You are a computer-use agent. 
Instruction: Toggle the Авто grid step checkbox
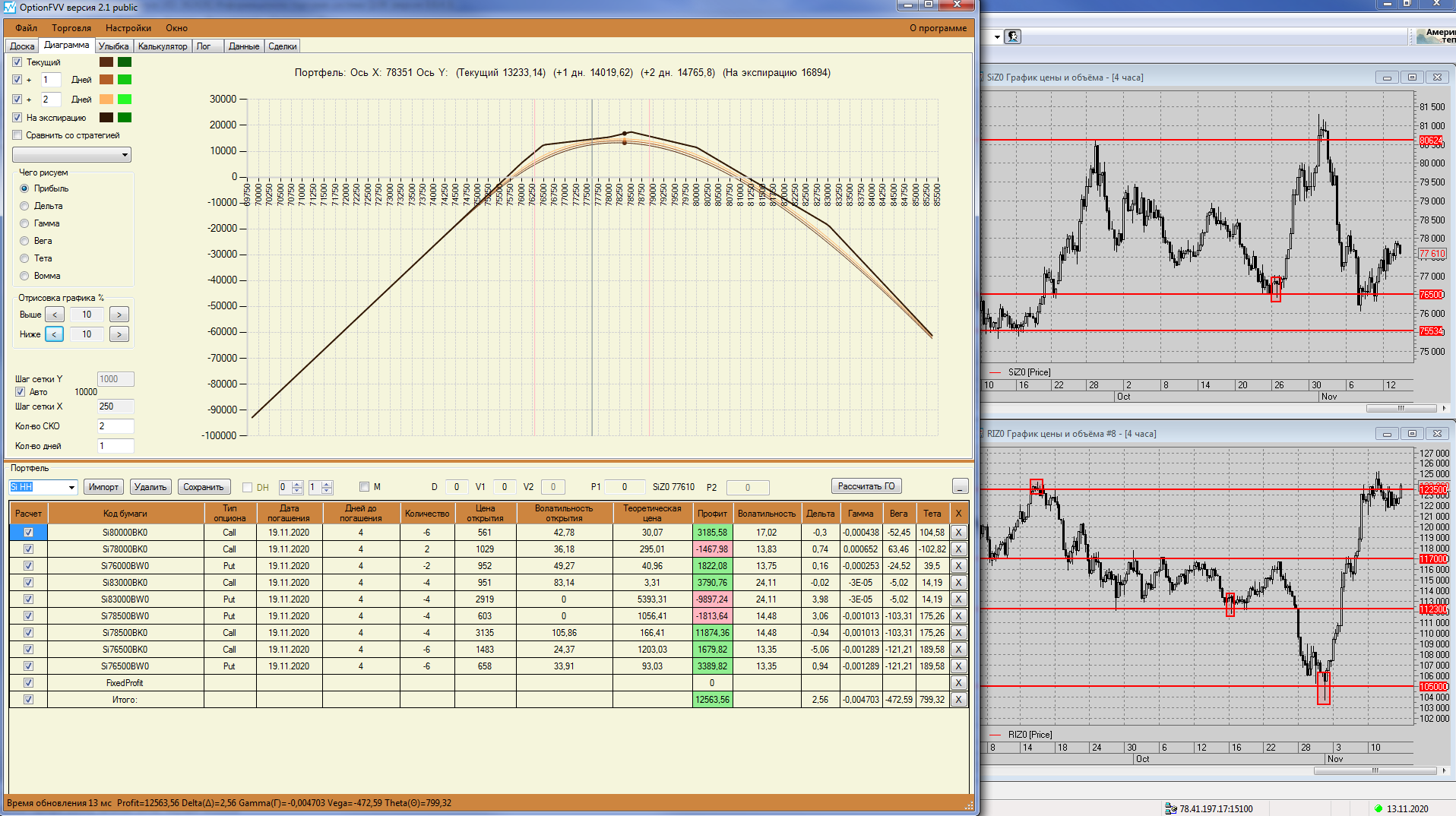(x=21, y=392)
